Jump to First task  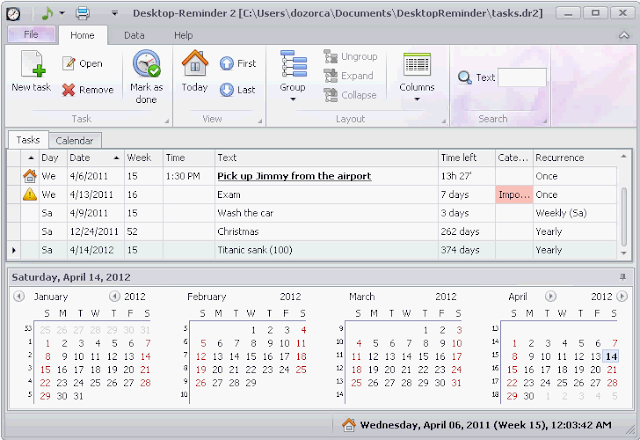click(238, 63)
